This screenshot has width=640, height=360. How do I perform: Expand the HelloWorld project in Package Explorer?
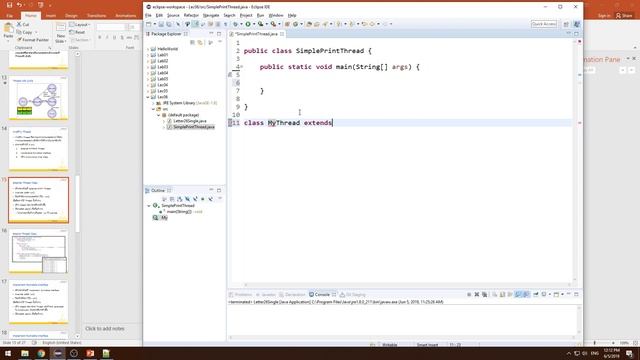(148, 49)
